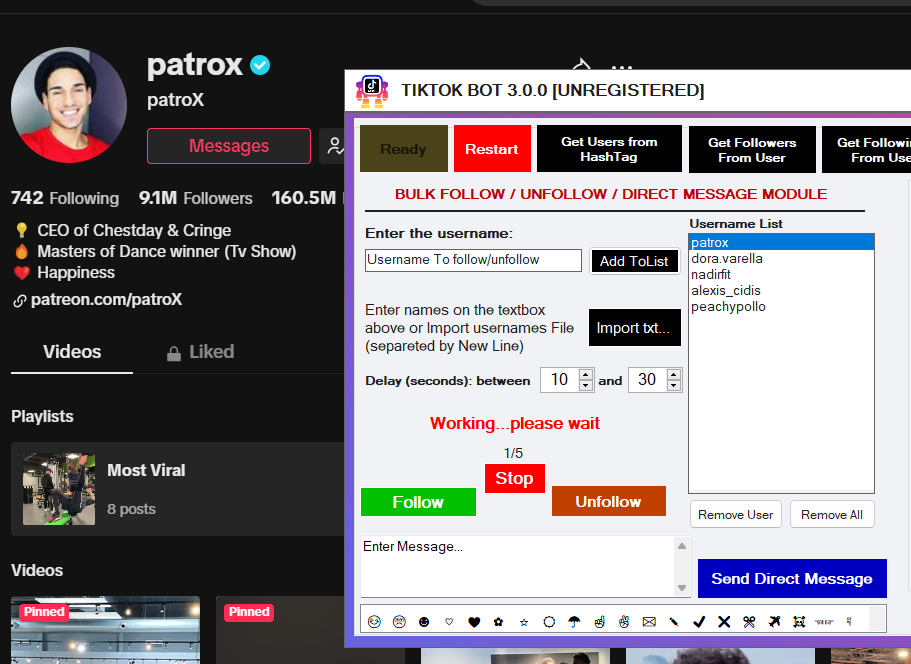Open Get Following From User module

point(866,150)
